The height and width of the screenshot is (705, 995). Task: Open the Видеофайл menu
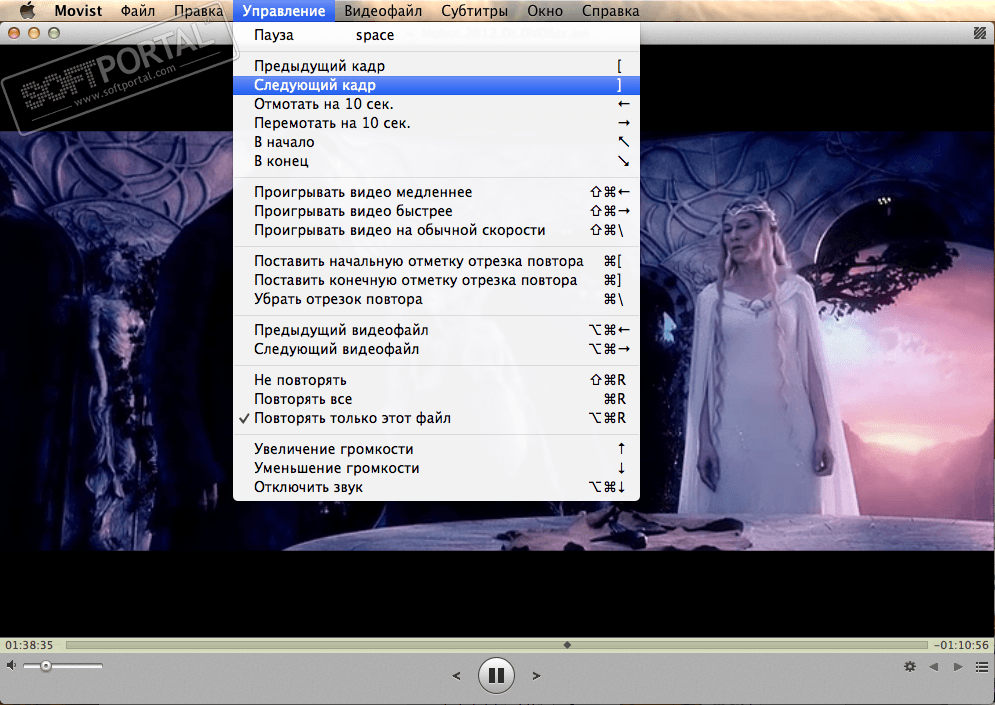point(383,11)
